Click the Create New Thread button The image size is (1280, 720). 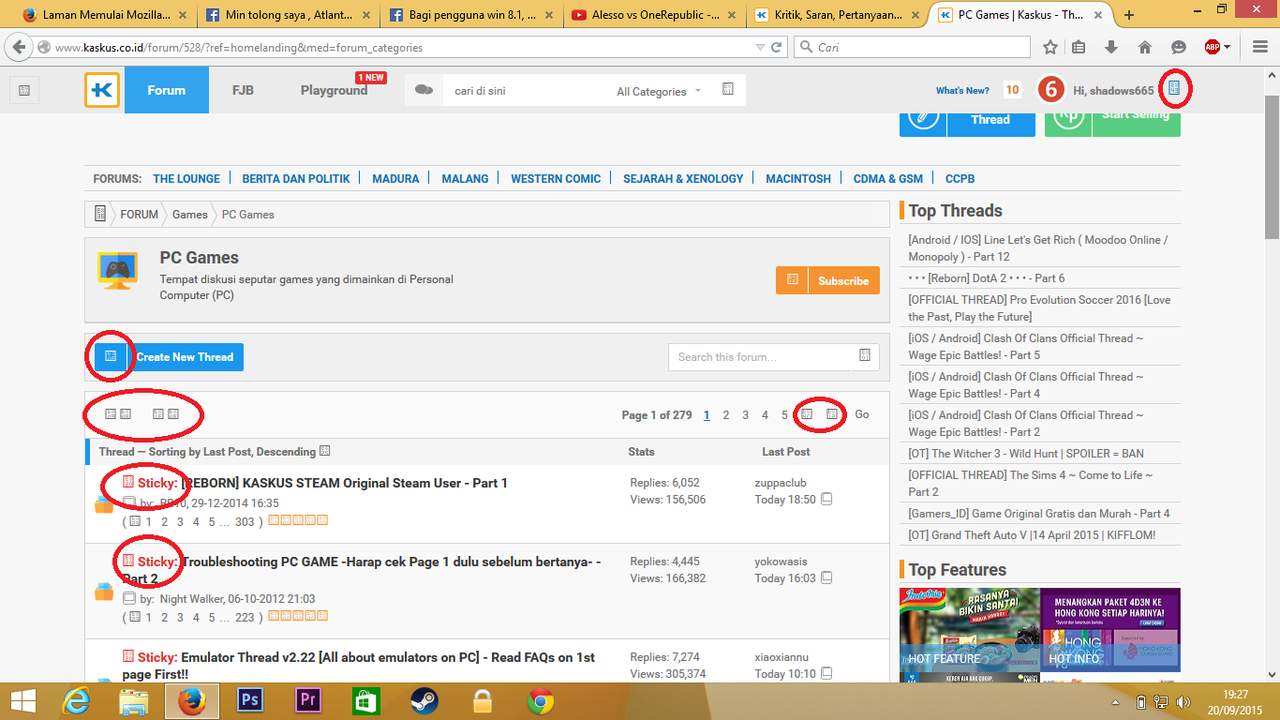click(185, 357)
